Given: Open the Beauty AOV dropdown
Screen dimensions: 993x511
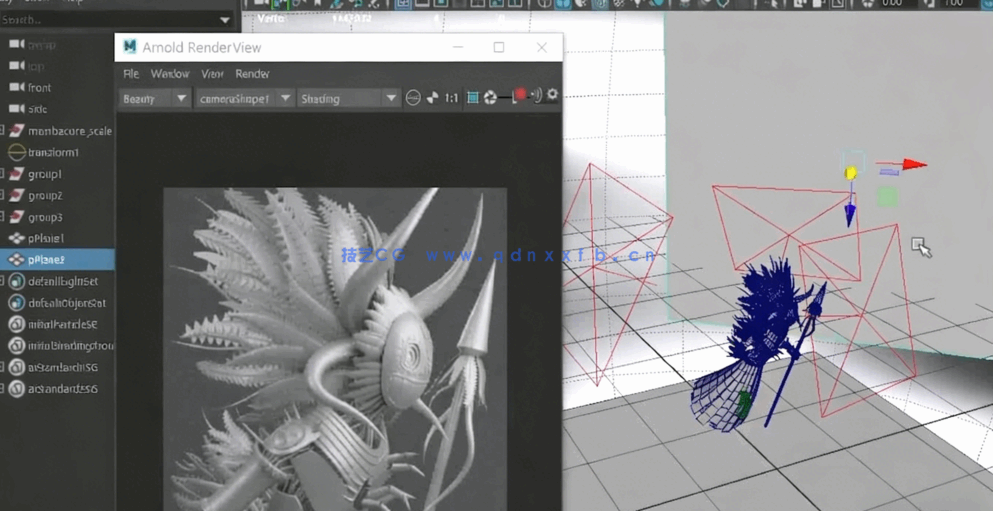Looking at the screenshot, I should (154, 98).
